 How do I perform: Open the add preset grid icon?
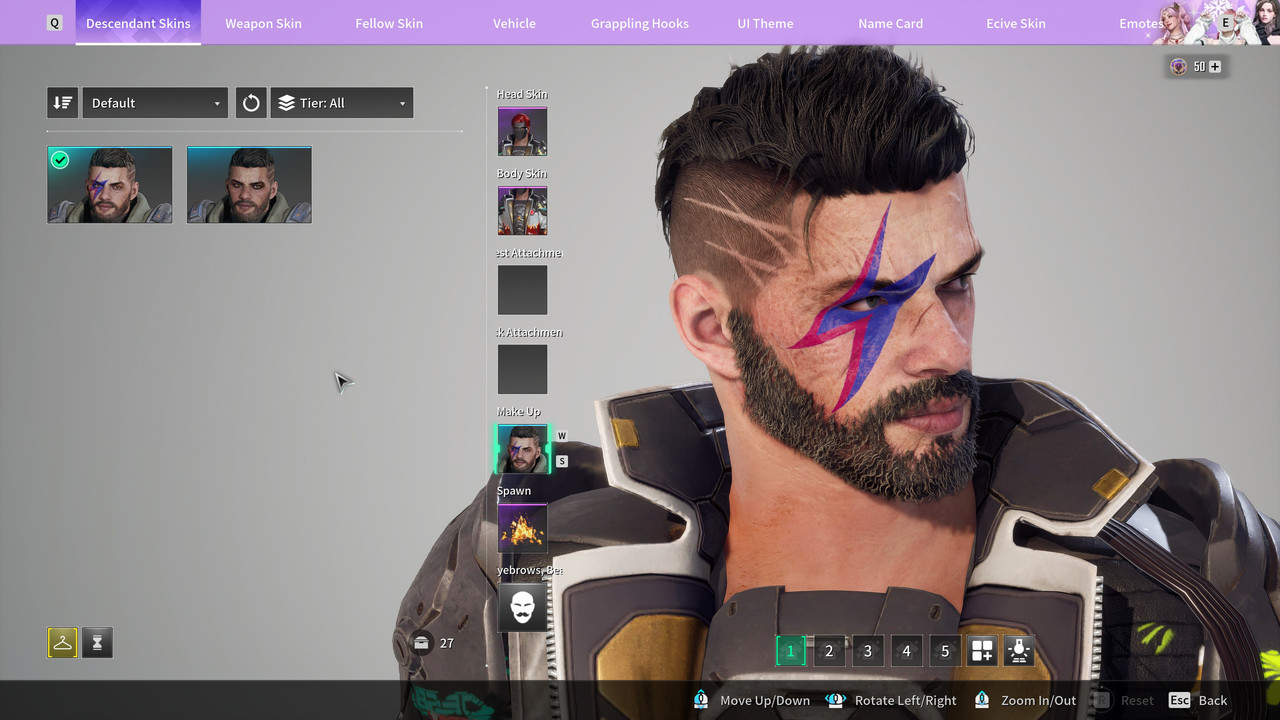(x=982, y=651)
